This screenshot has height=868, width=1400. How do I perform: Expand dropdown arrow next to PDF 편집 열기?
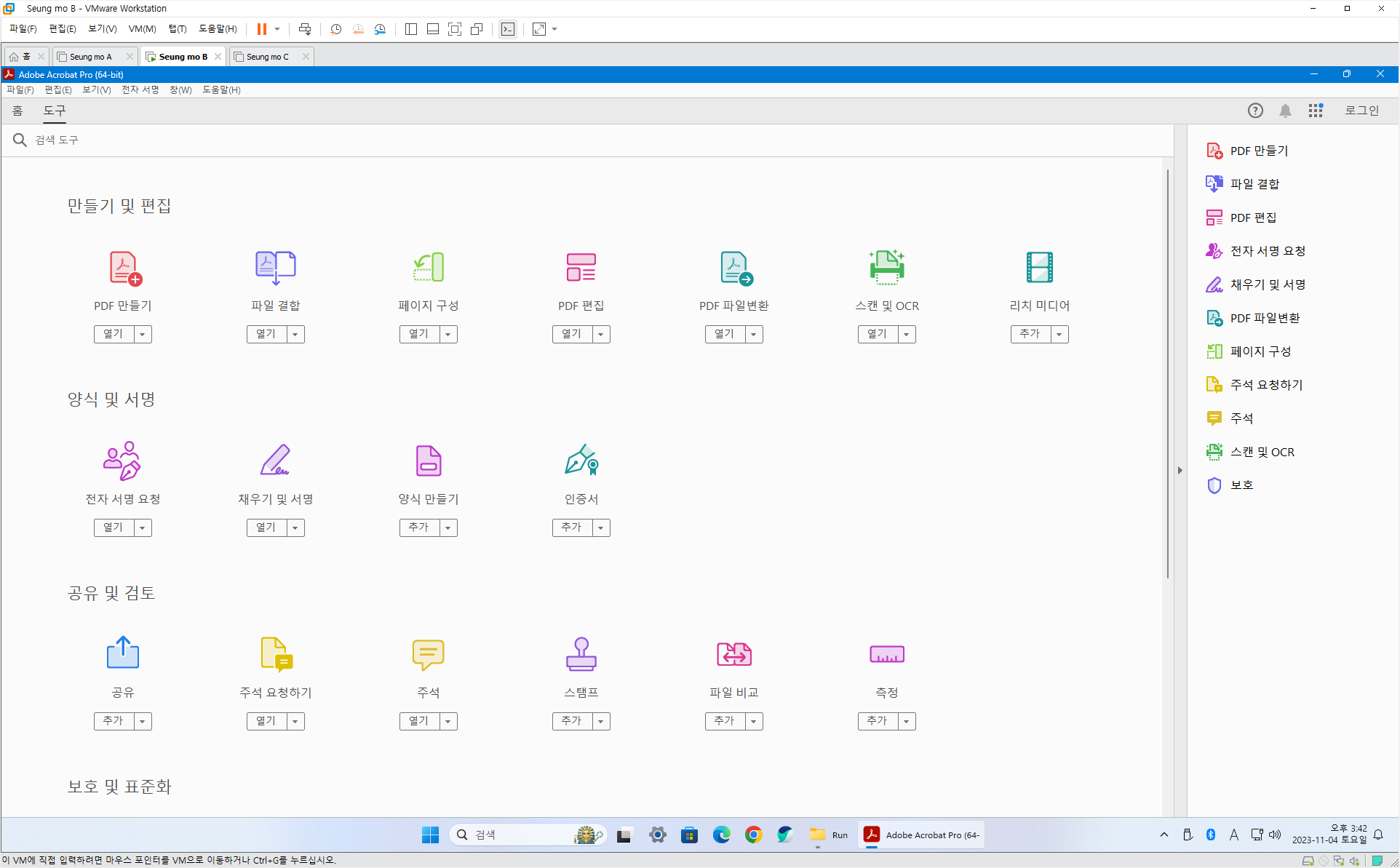coord(601,334)
